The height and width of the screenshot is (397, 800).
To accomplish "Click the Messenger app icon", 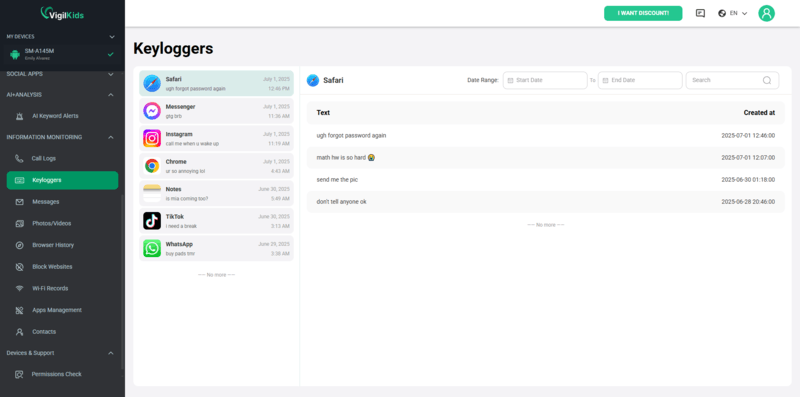I will coord(152,111).
